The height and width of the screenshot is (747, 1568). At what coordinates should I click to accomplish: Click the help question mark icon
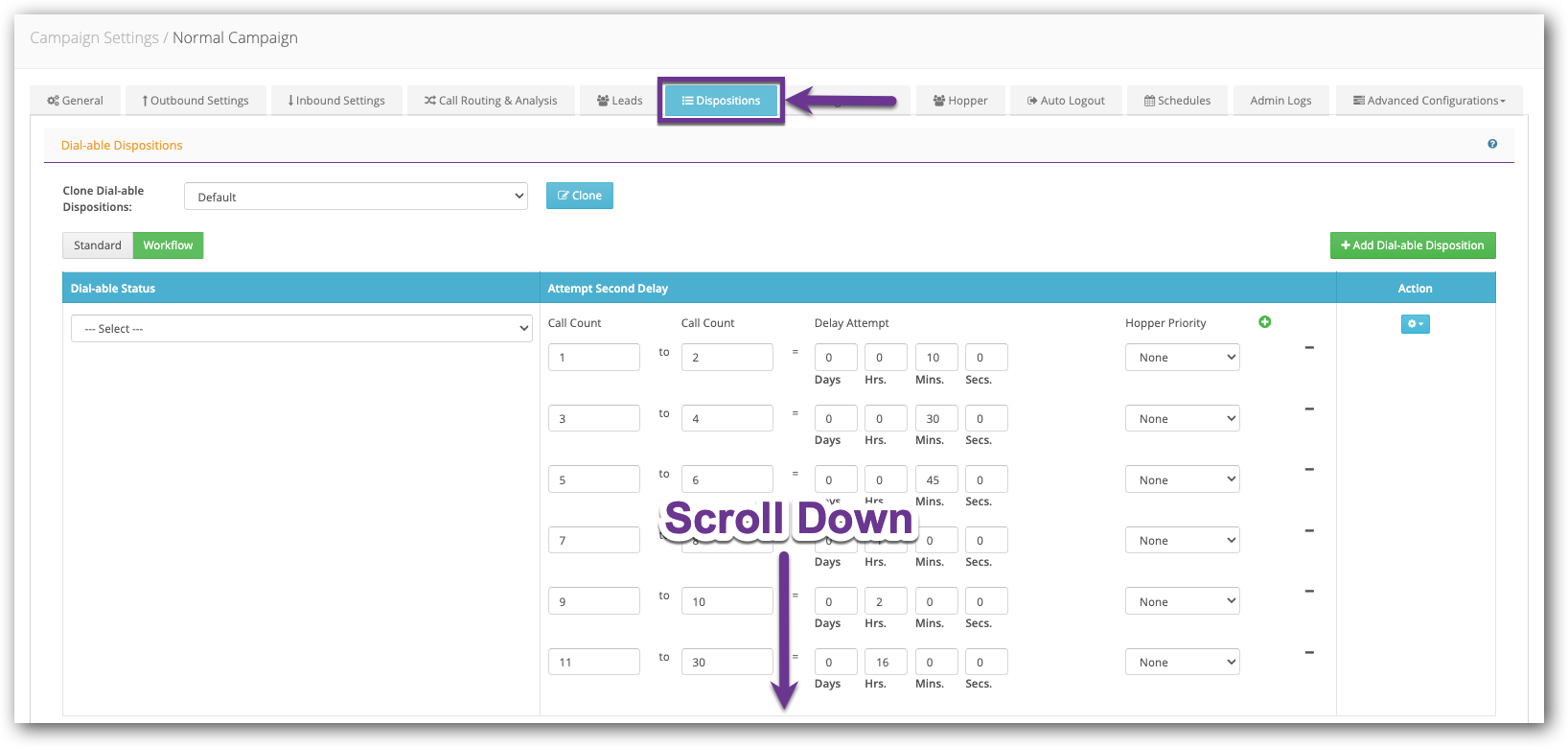click(x=1492, y=144)
